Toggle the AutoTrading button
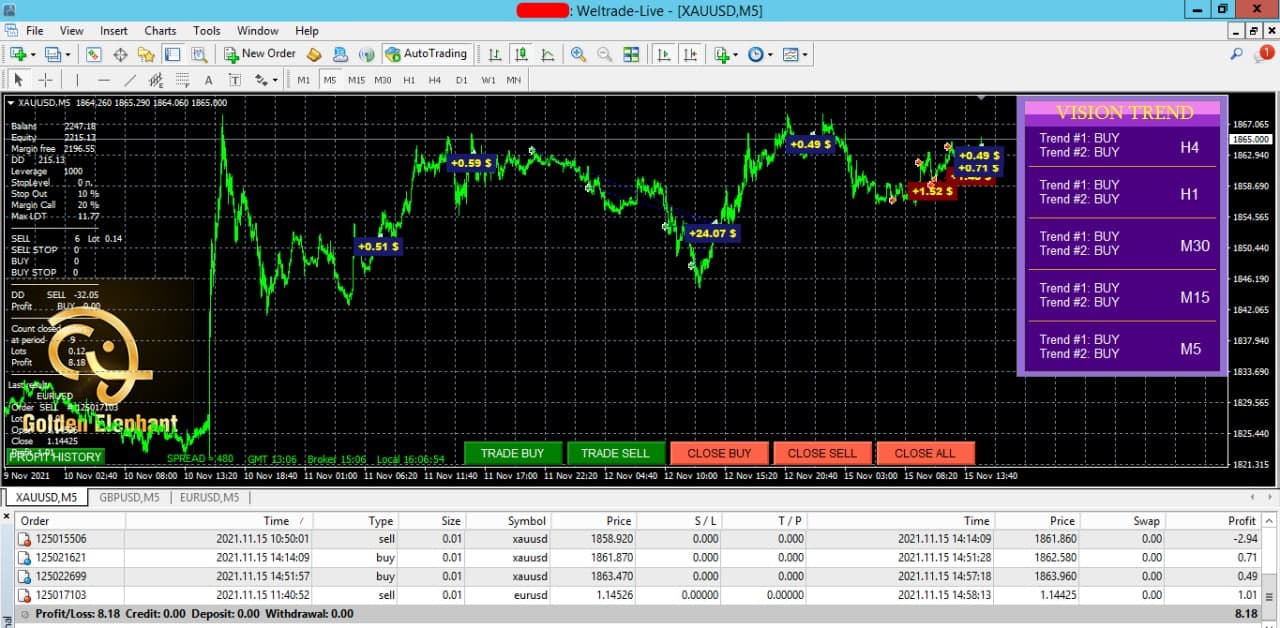 426,54
